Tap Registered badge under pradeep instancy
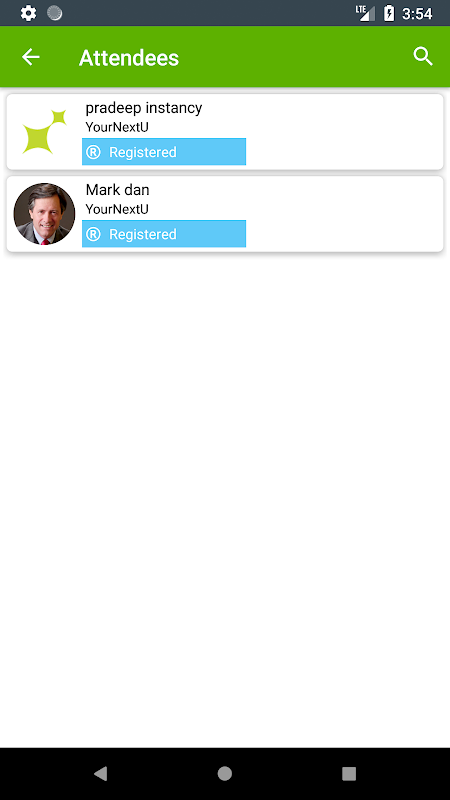 pyautogui.click(x=164, y=152)
